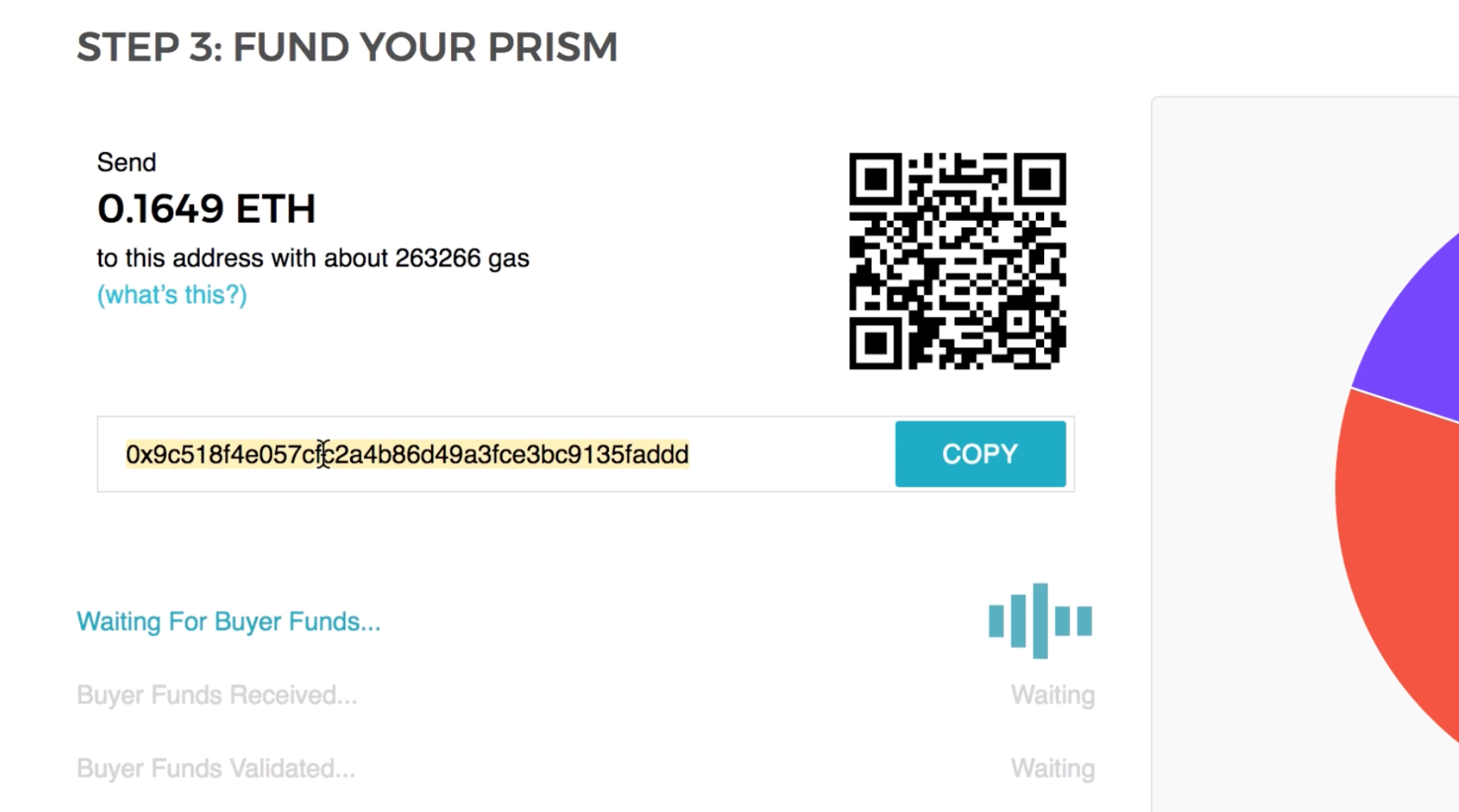Click the "Send" label

point(126,163)
